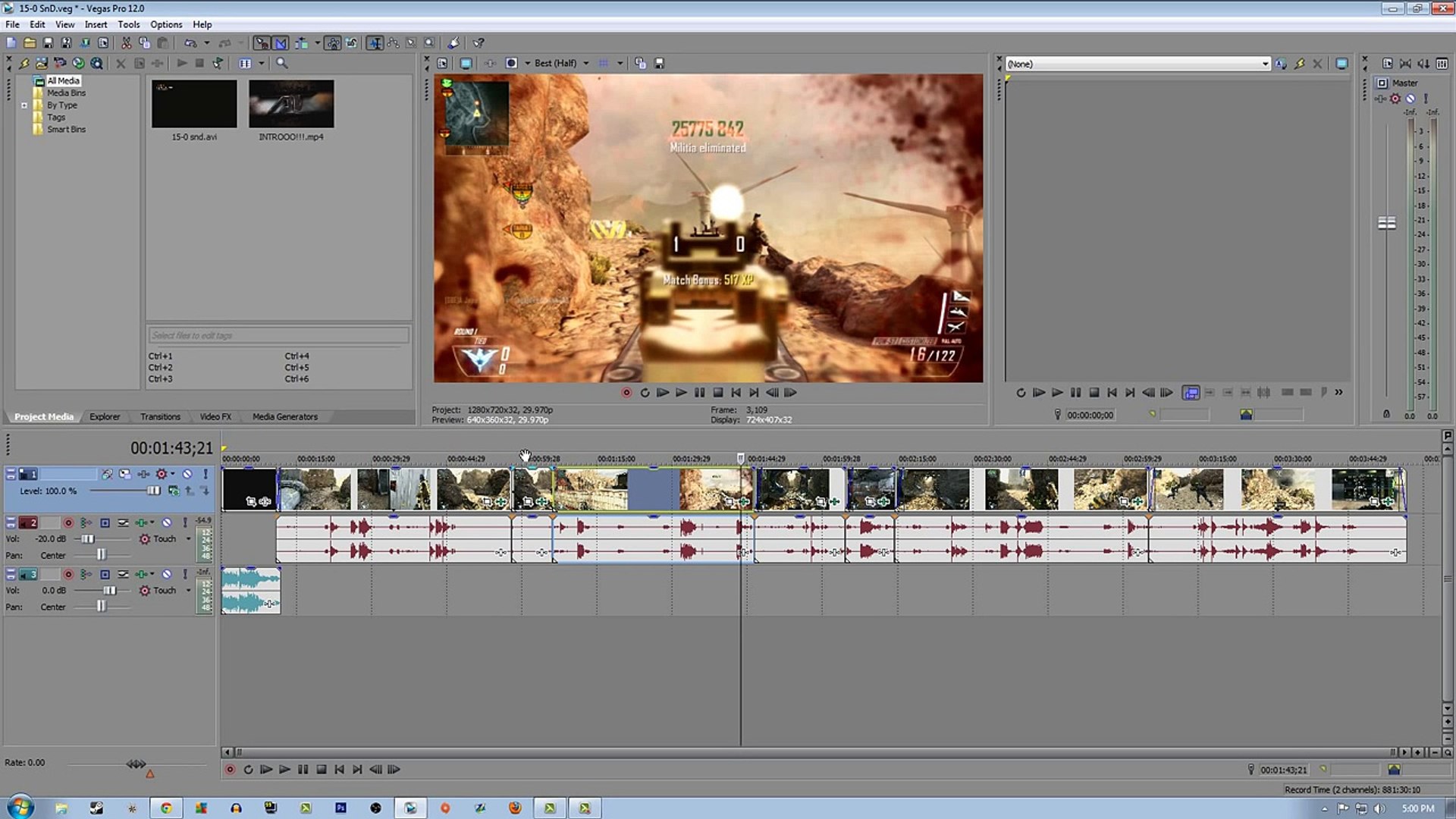The height and width of the screenshot is (819, 1456).
Task: Adjust the Vol slider on audio track 2
Action: click(x=89, y=538)
